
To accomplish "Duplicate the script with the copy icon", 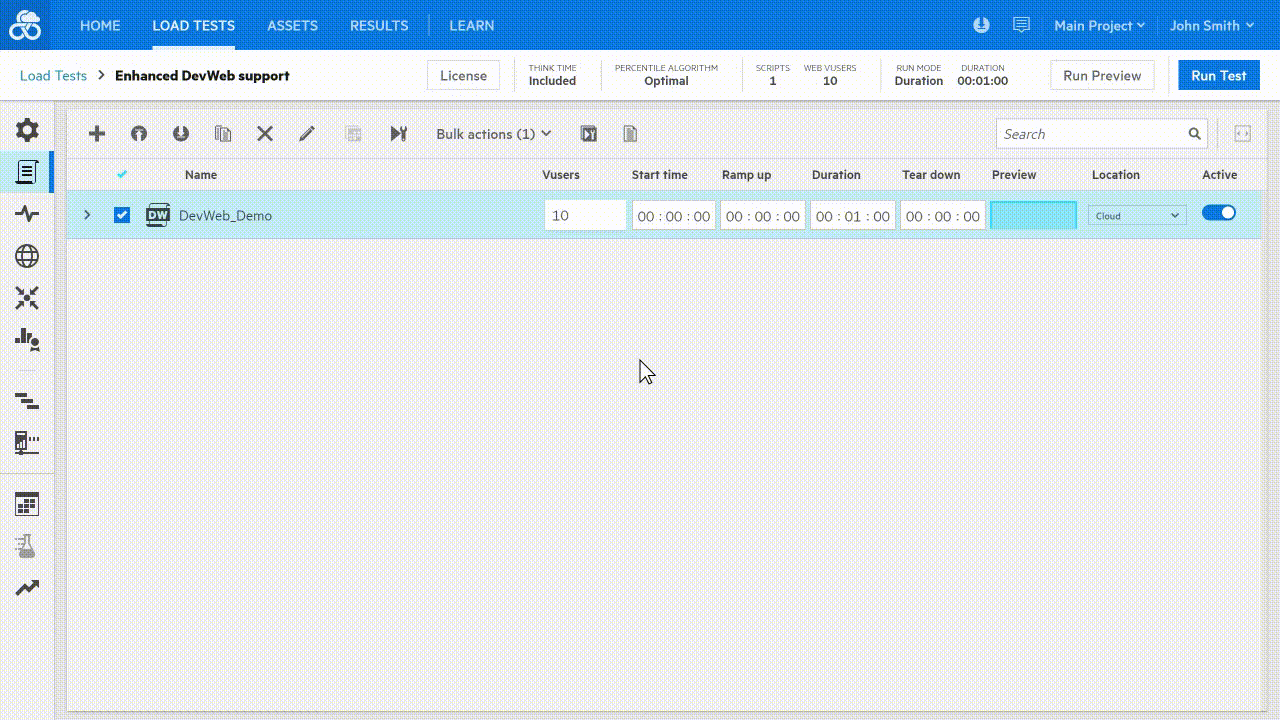I will 223,133.
